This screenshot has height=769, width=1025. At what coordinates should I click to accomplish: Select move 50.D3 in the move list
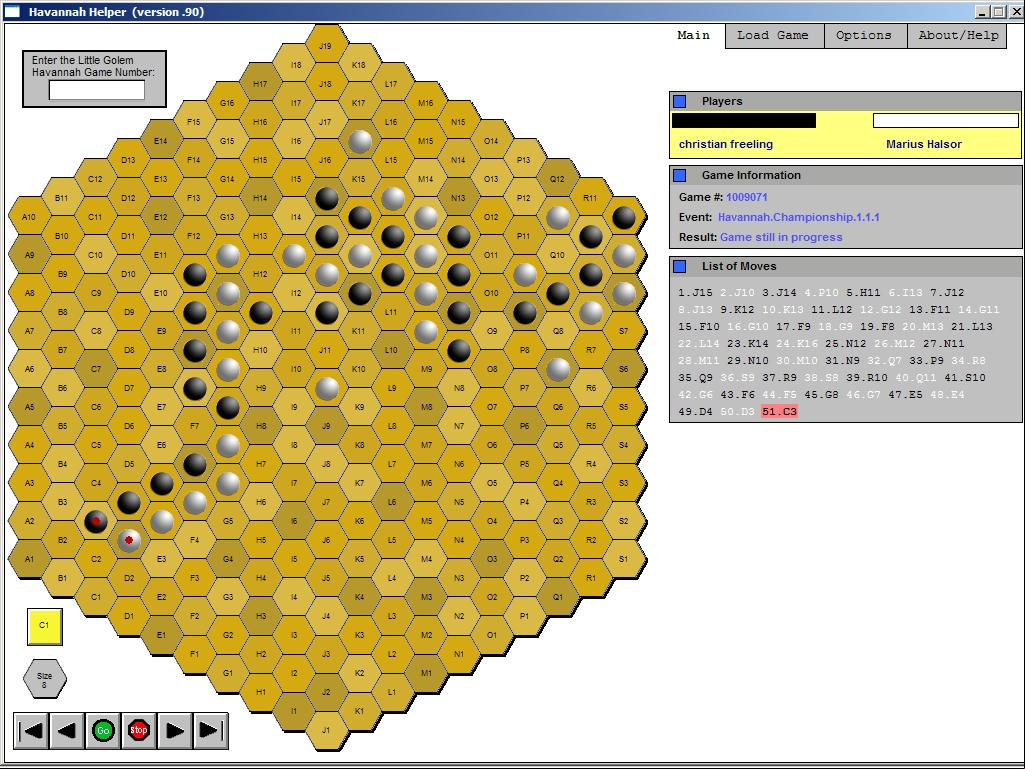point(737,412)
